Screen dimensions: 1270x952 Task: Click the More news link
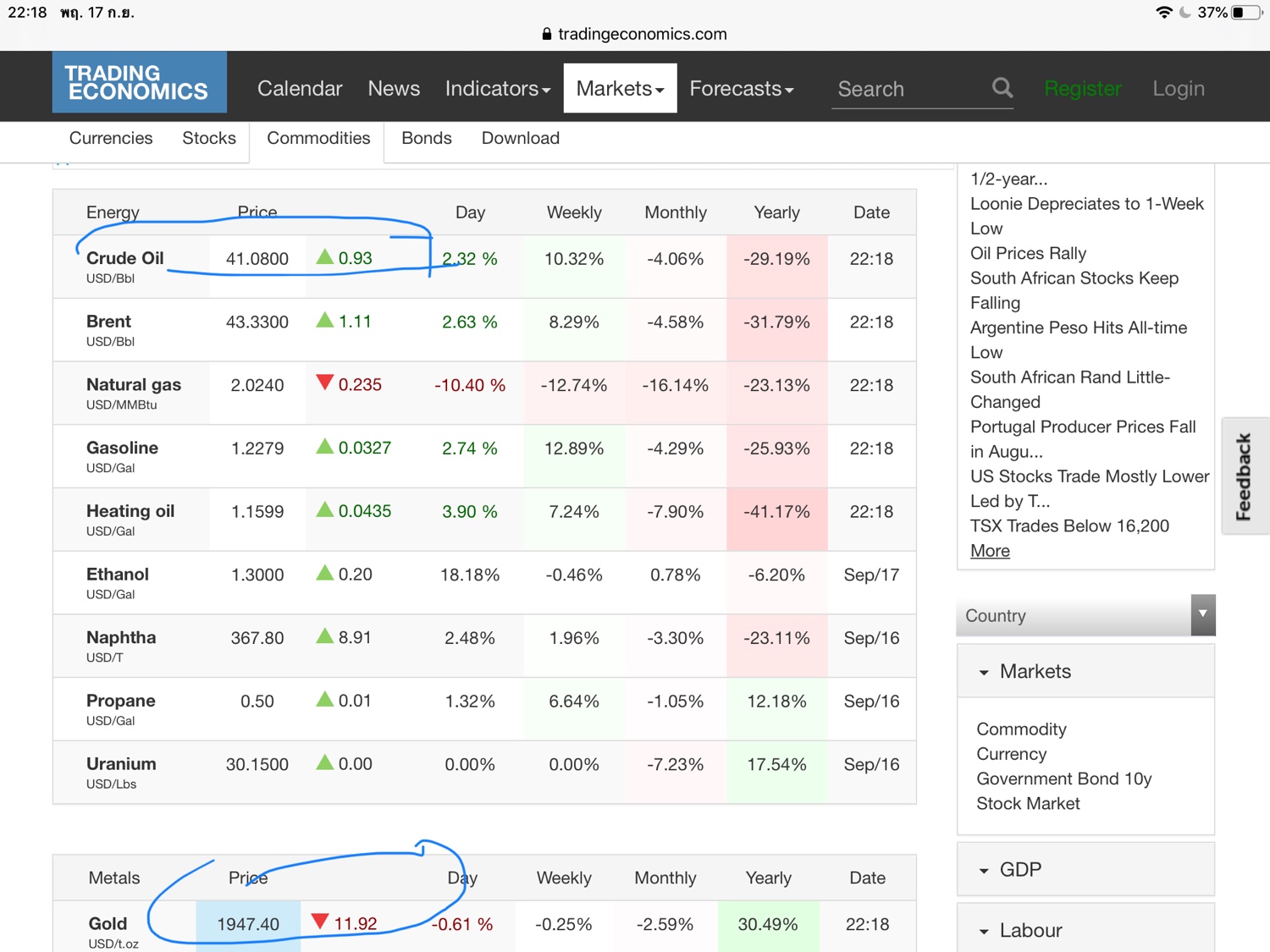(990, 551)
